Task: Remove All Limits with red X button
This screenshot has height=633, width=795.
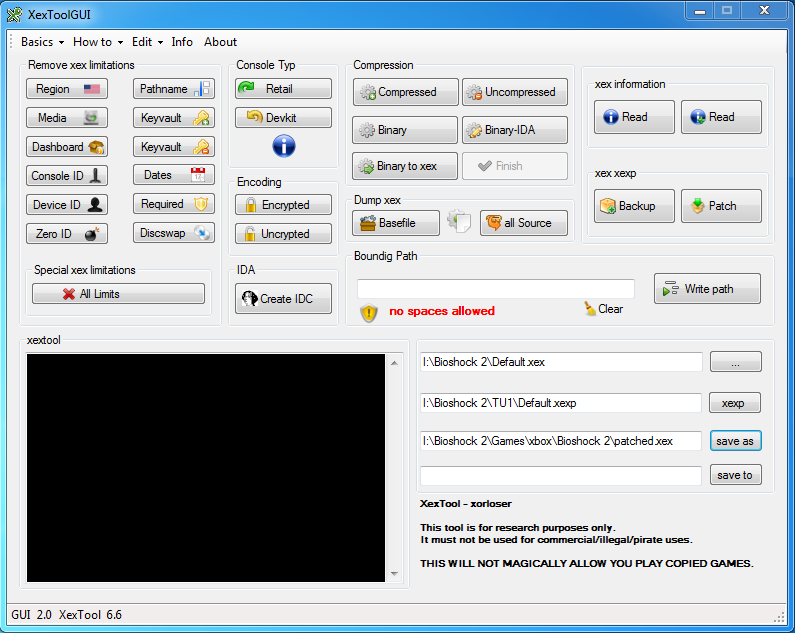Action: [x=118, y=294]
